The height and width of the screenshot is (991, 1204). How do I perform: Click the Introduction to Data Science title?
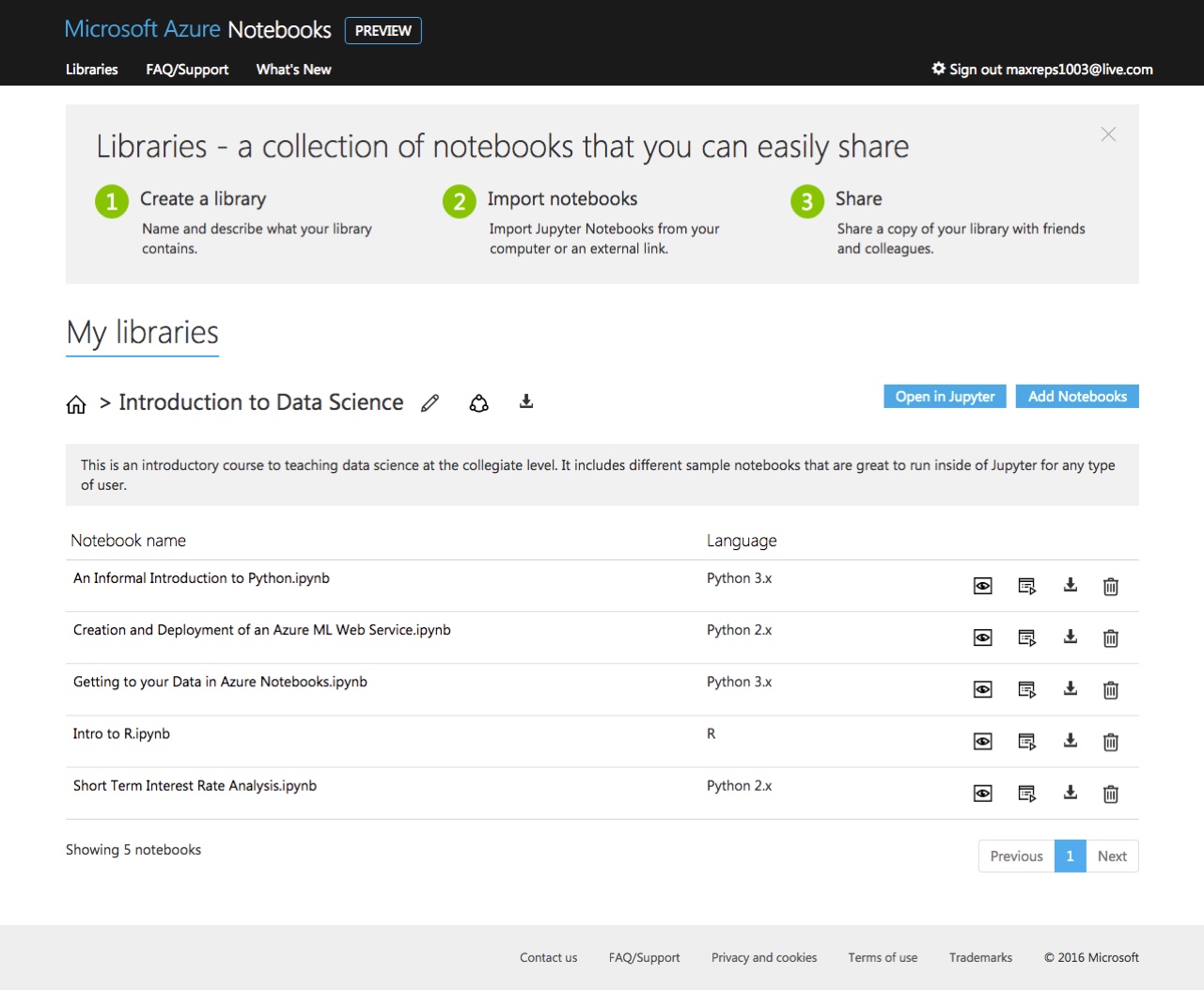pos(261,402)
